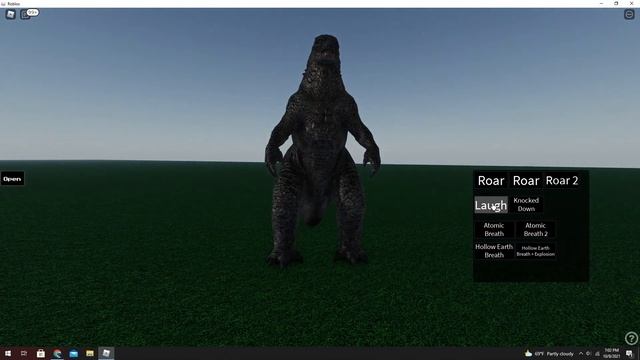The height and width of the screenshot is (360, 640).
Task: Open the Roblox menu icon
Action: [x=11, y=14]
